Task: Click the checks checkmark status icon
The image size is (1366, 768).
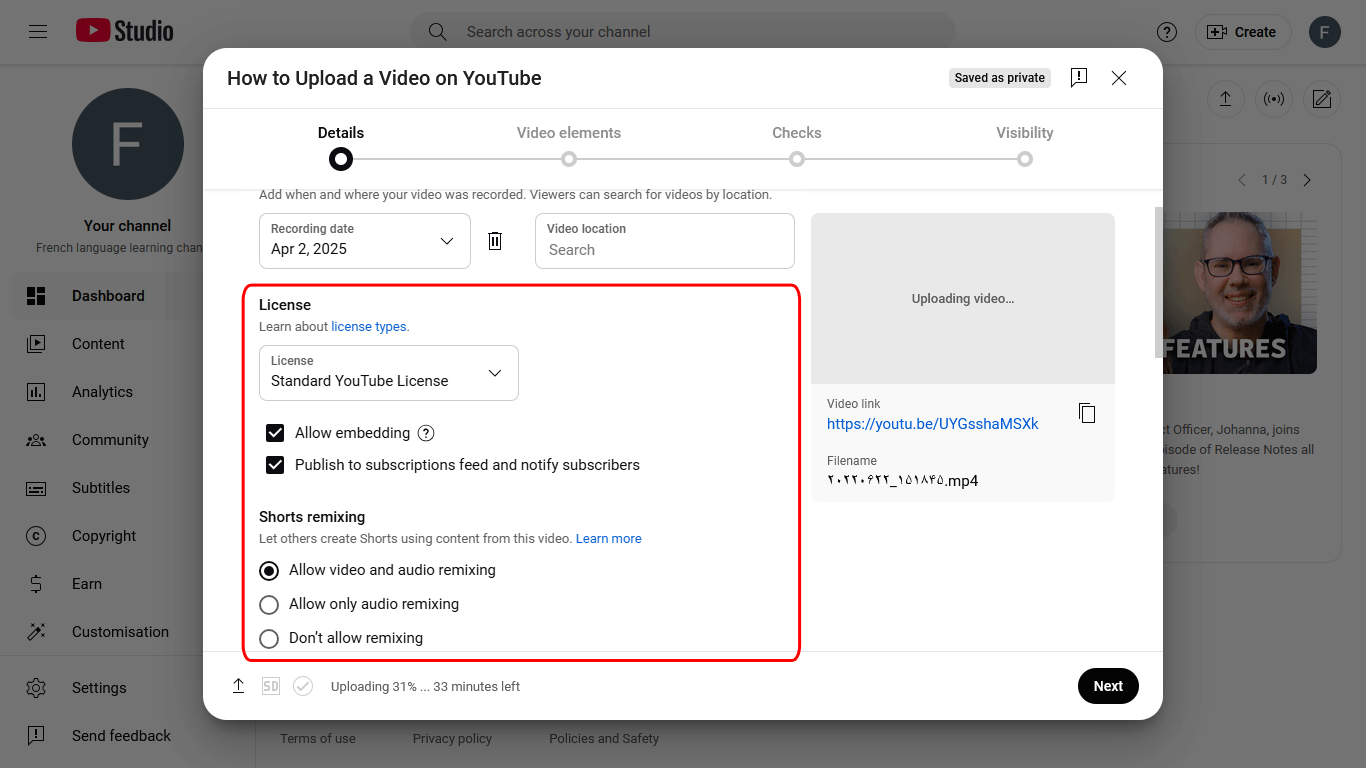Action: [303, 686]
